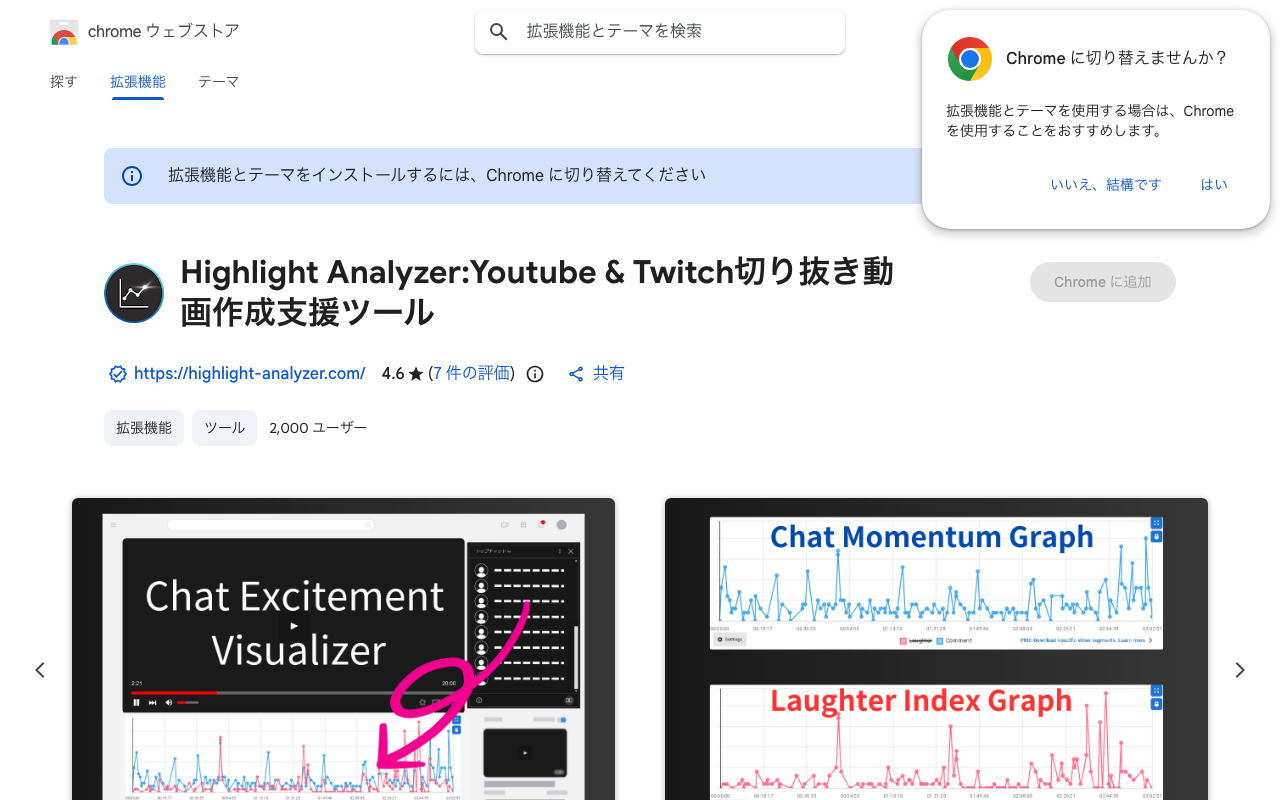1280x800 pixels.
Task: Select the 拡張機能 tab
Action: tap(138, 82)
